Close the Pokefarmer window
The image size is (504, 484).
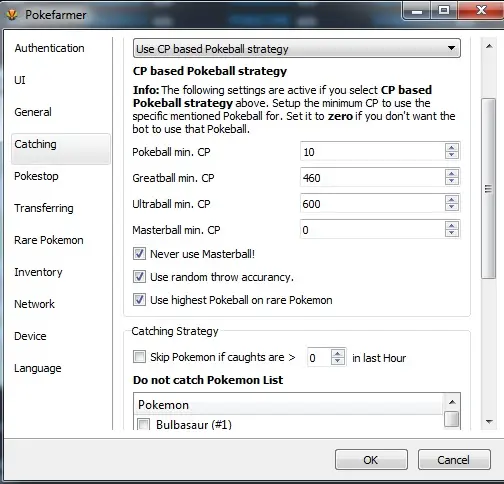point(481,11)
